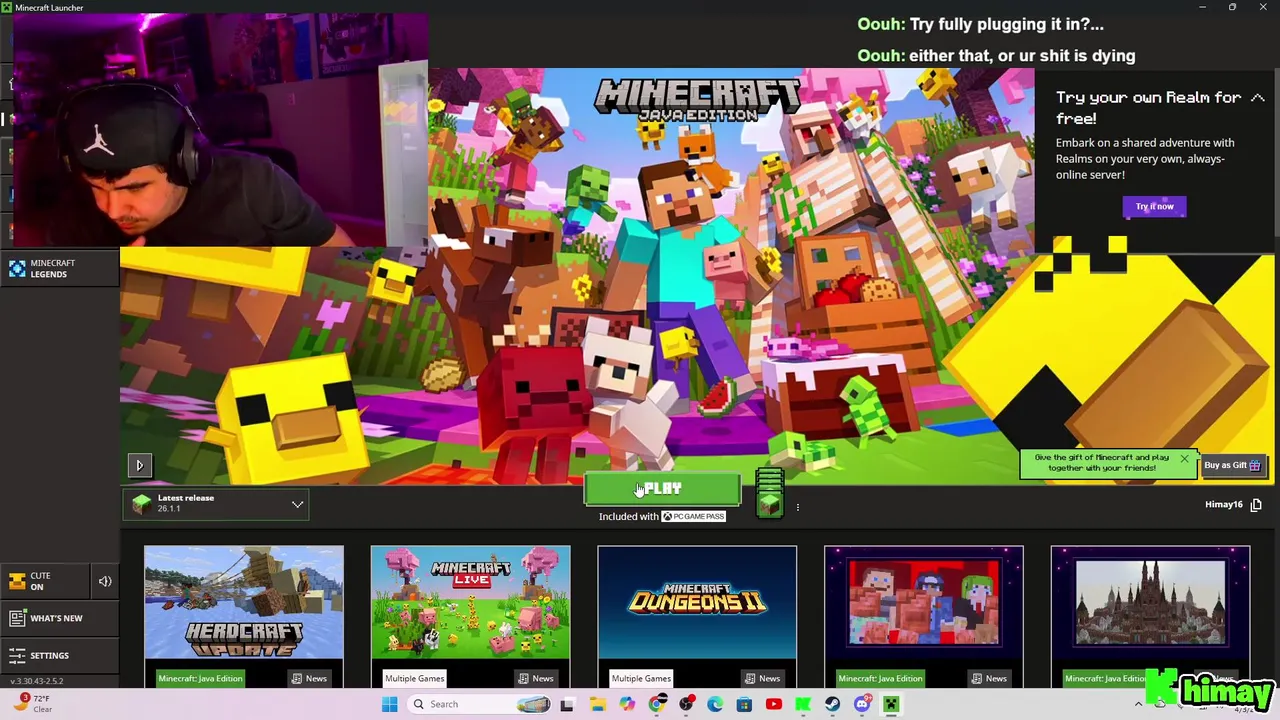Open the Latest release version dropdown
The width and height of the screenshot is (1280, 720).
[216, 504]
